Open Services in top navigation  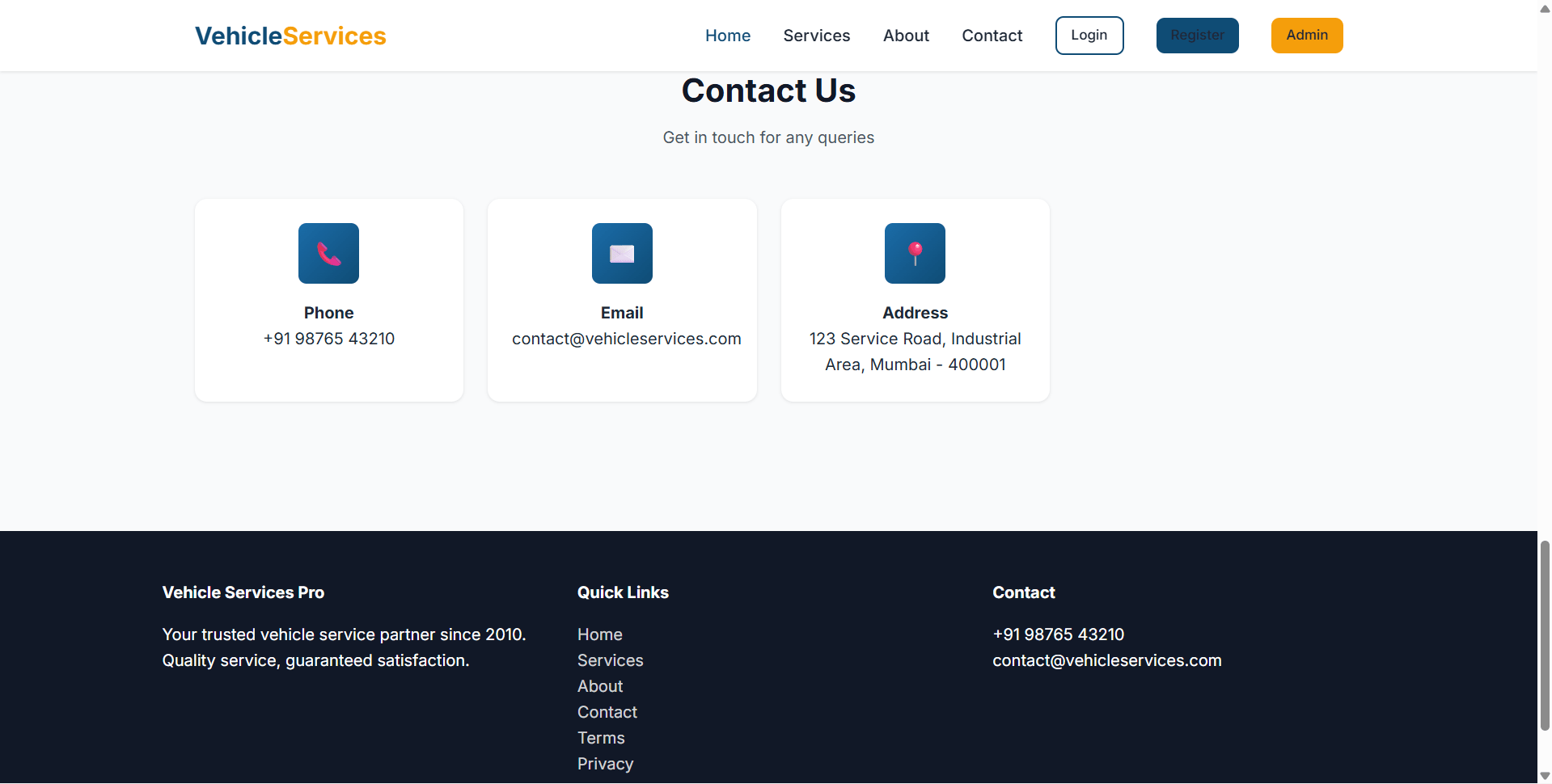pos(817,36)
